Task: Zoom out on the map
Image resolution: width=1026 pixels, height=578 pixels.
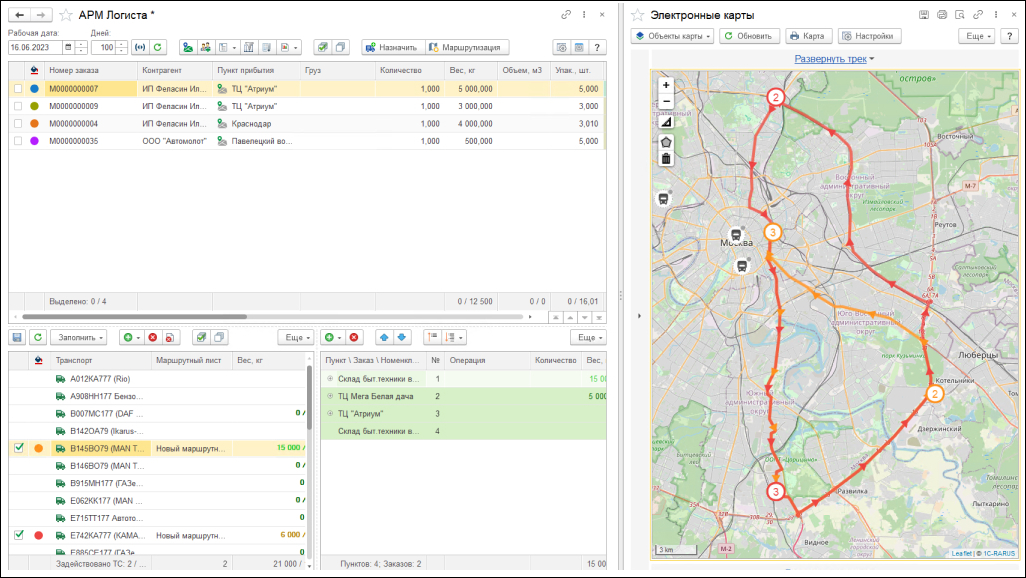Action: pyautogui.click(x=666, y=102)
